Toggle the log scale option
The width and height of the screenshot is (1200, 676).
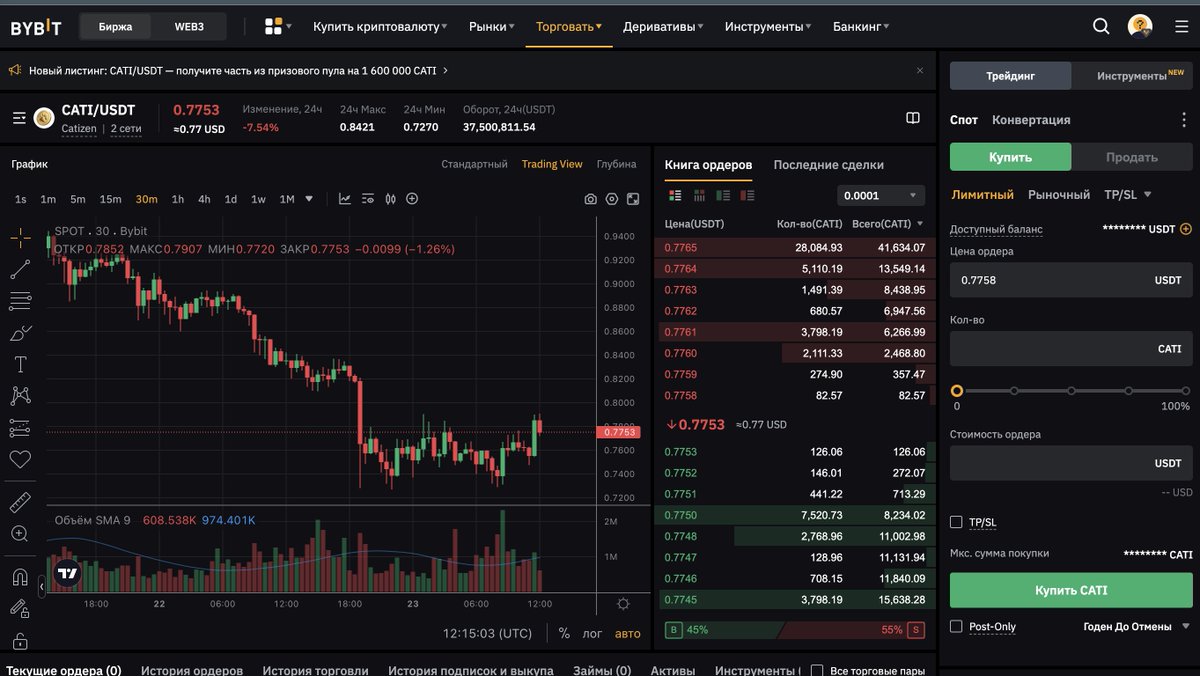[593, 633]
